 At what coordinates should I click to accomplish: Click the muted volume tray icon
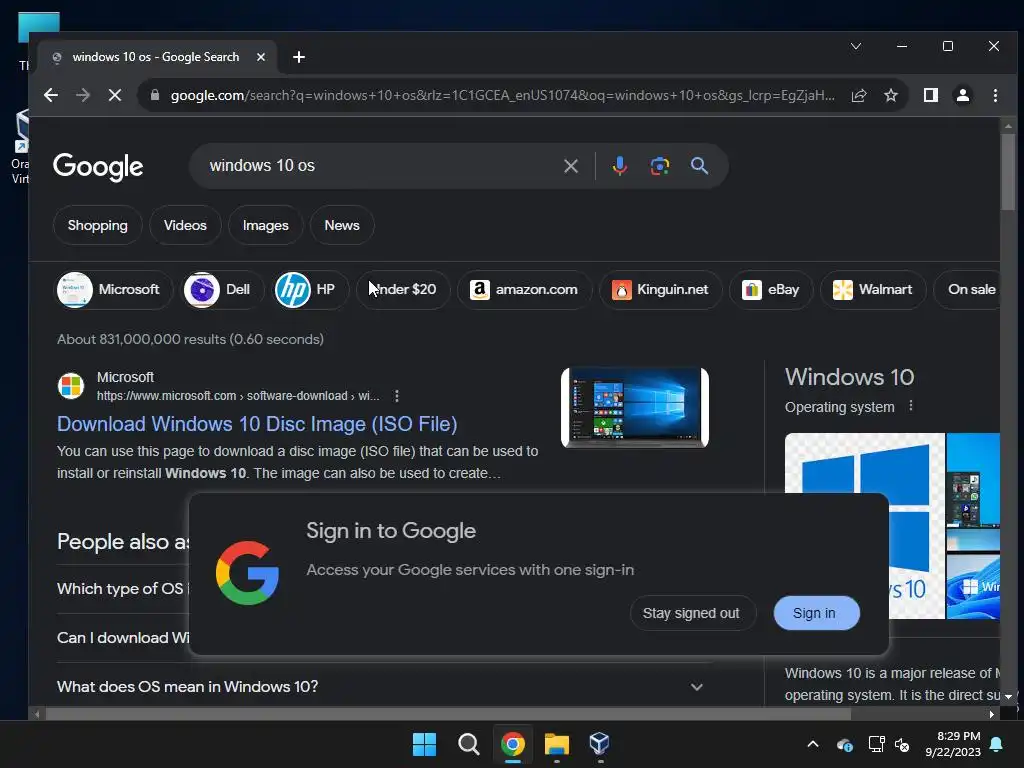(903, 744)
